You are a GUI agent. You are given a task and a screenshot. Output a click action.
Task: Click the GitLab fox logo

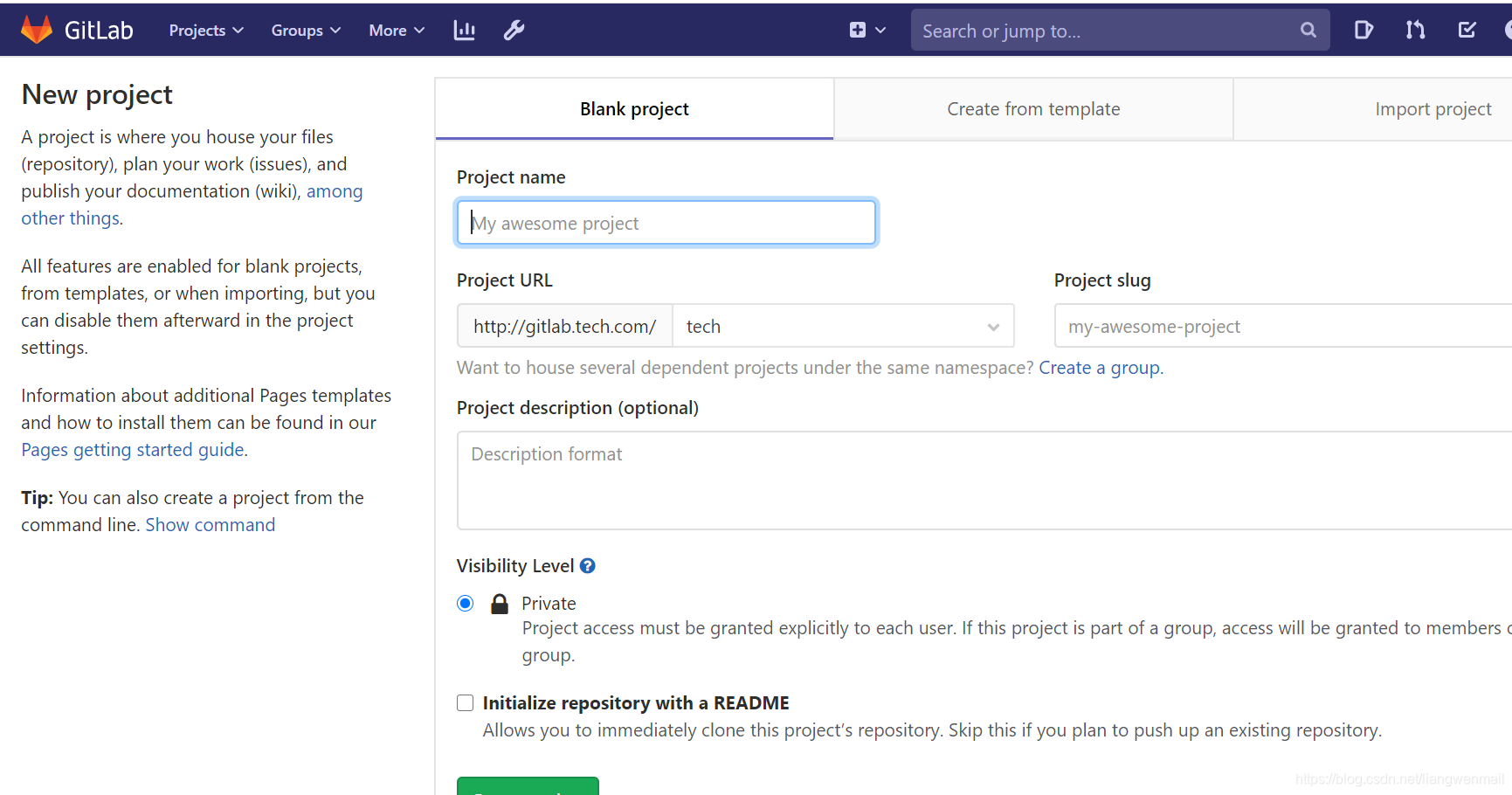(x=36, y=29)
